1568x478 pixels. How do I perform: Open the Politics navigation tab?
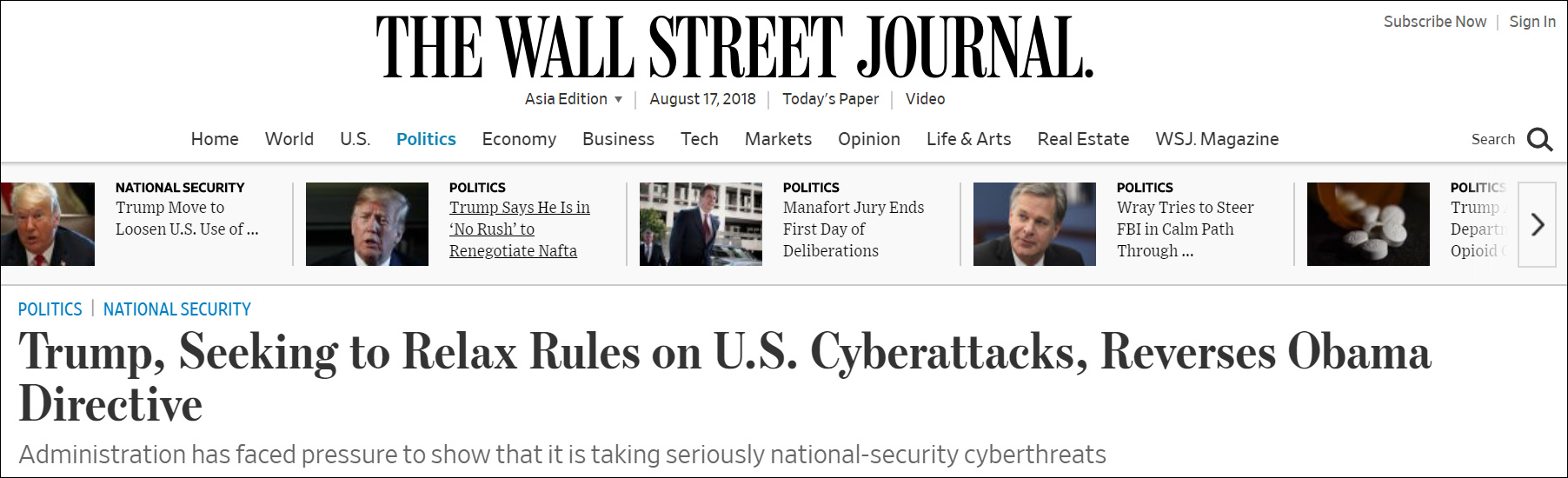[x=426, y=139]
